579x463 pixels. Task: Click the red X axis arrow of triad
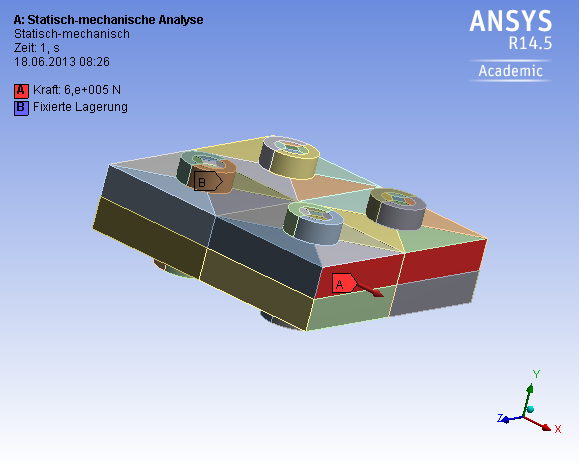539,424
